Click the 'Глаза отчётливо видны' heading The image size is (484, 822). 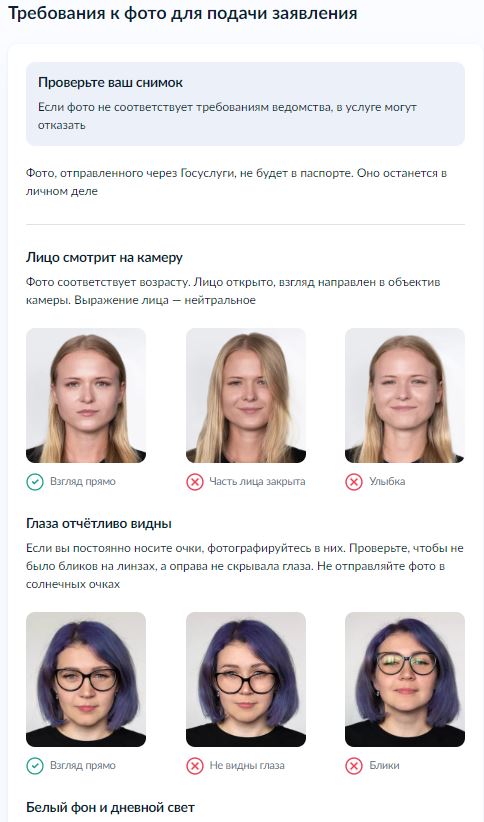[x=99, y=524]
